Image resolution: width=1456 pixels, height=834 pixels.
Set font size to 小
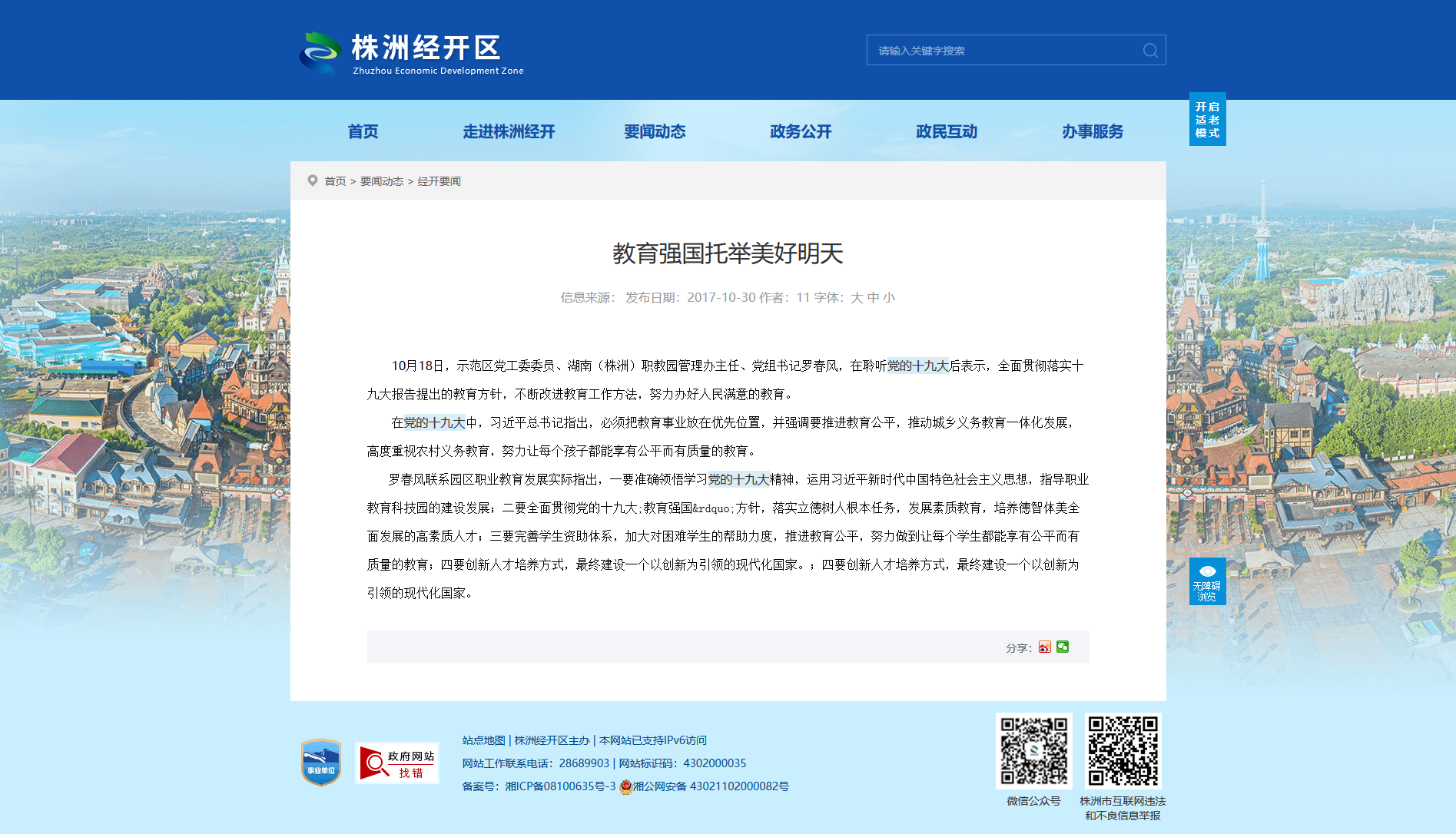tap(889, 297)
